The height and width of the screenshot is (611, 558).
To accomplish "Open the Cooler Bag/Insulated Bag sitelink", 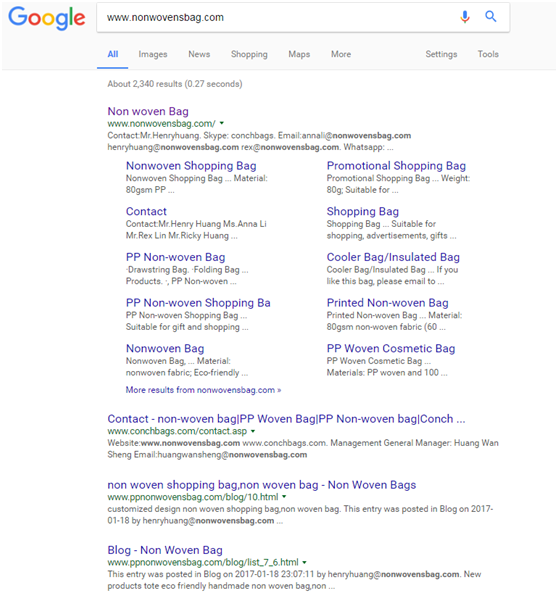I will 393,257.
